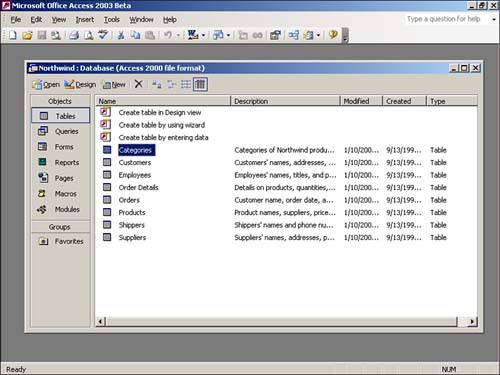Open the View menu

tap(59, 20)
